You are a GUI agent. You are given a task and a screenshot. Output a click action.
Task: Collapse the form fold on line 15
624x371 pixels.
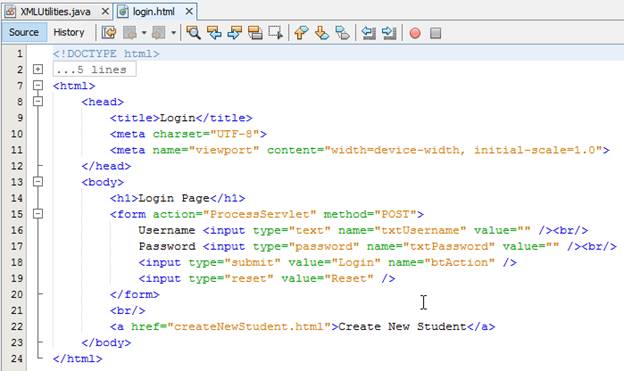(x=38, y=214)
